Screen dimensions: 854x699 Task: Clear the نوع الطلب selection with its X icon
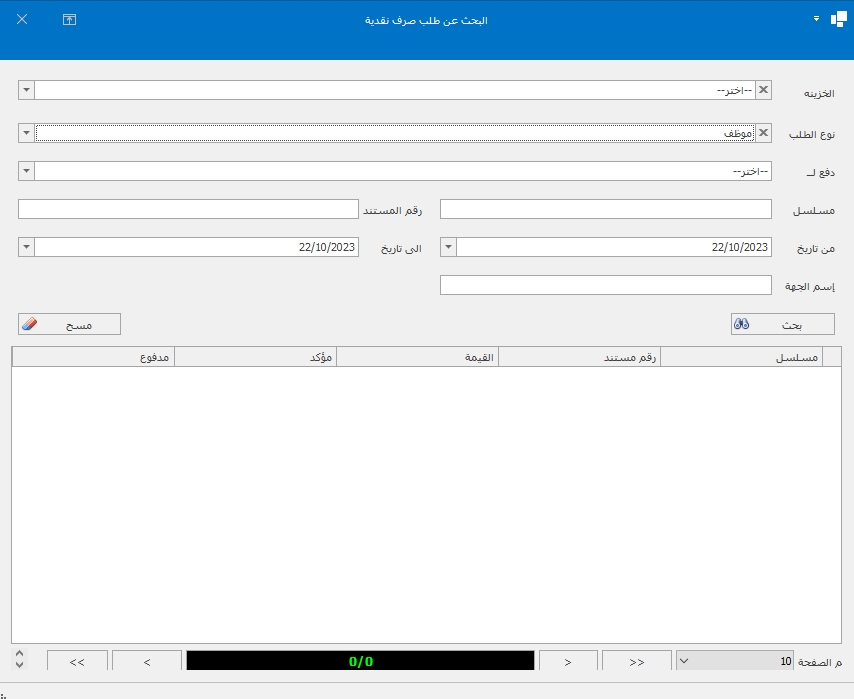(764, 132)
